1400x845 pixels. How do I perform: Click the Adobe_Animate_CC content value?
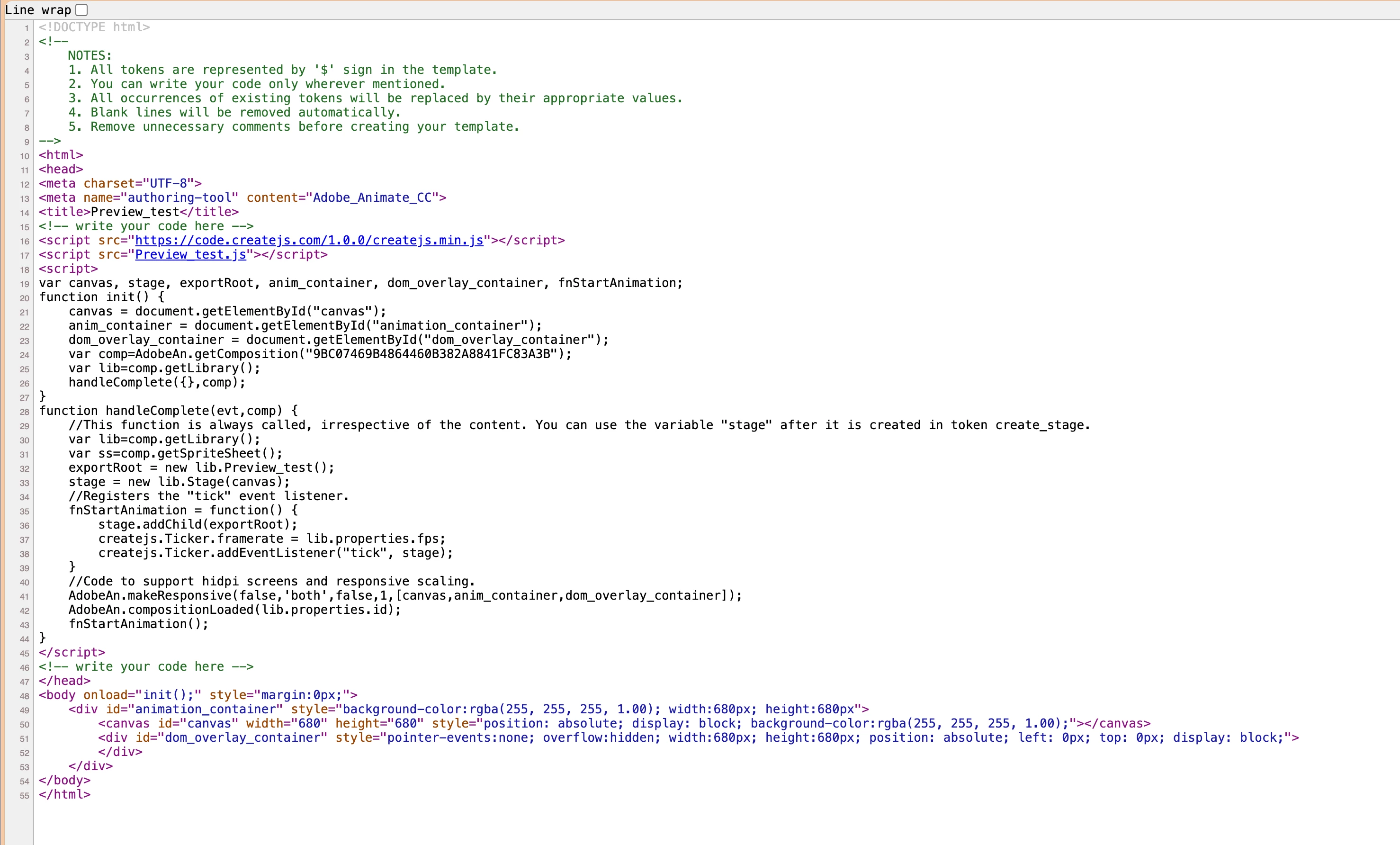click(x=372, y=198)
